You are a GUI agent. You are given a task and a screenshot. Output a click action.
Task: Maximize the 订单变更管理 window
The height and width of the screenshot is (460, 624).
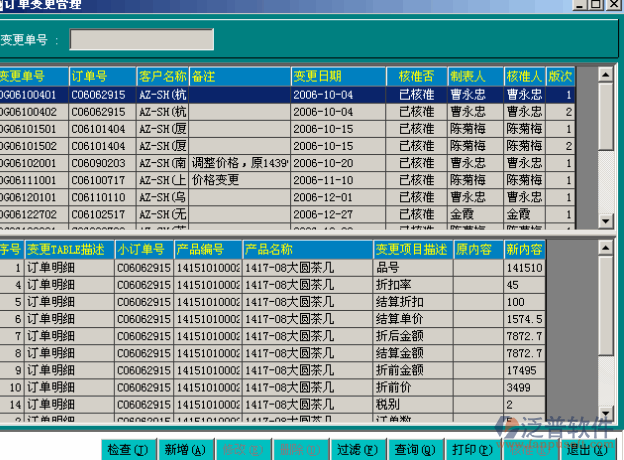click(597, 5)
